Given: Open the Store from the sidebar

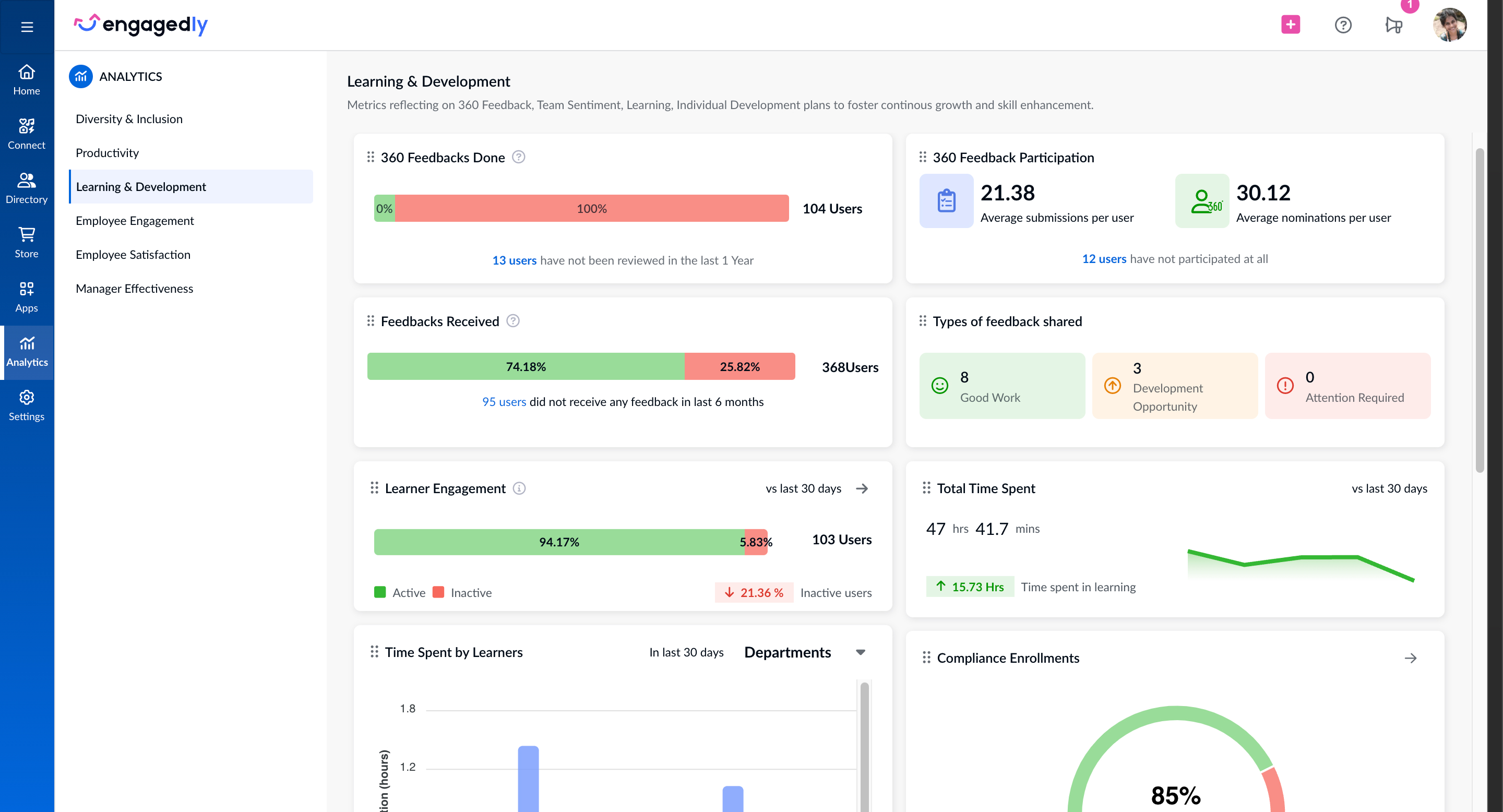Looking at the screenshot, I should click(27, 241).
